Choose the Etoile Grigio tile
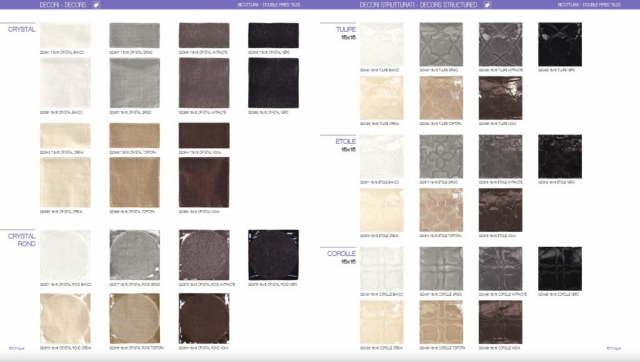Screen dimensions: 640x362 click(441, 157)
